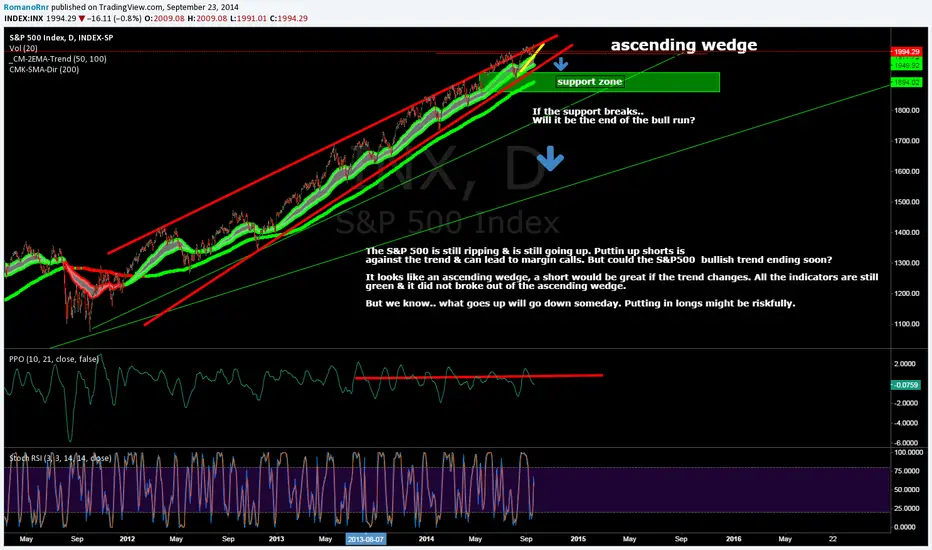
Task: Select the large blue down arrow drawing
Action: (x=550, y=159)
